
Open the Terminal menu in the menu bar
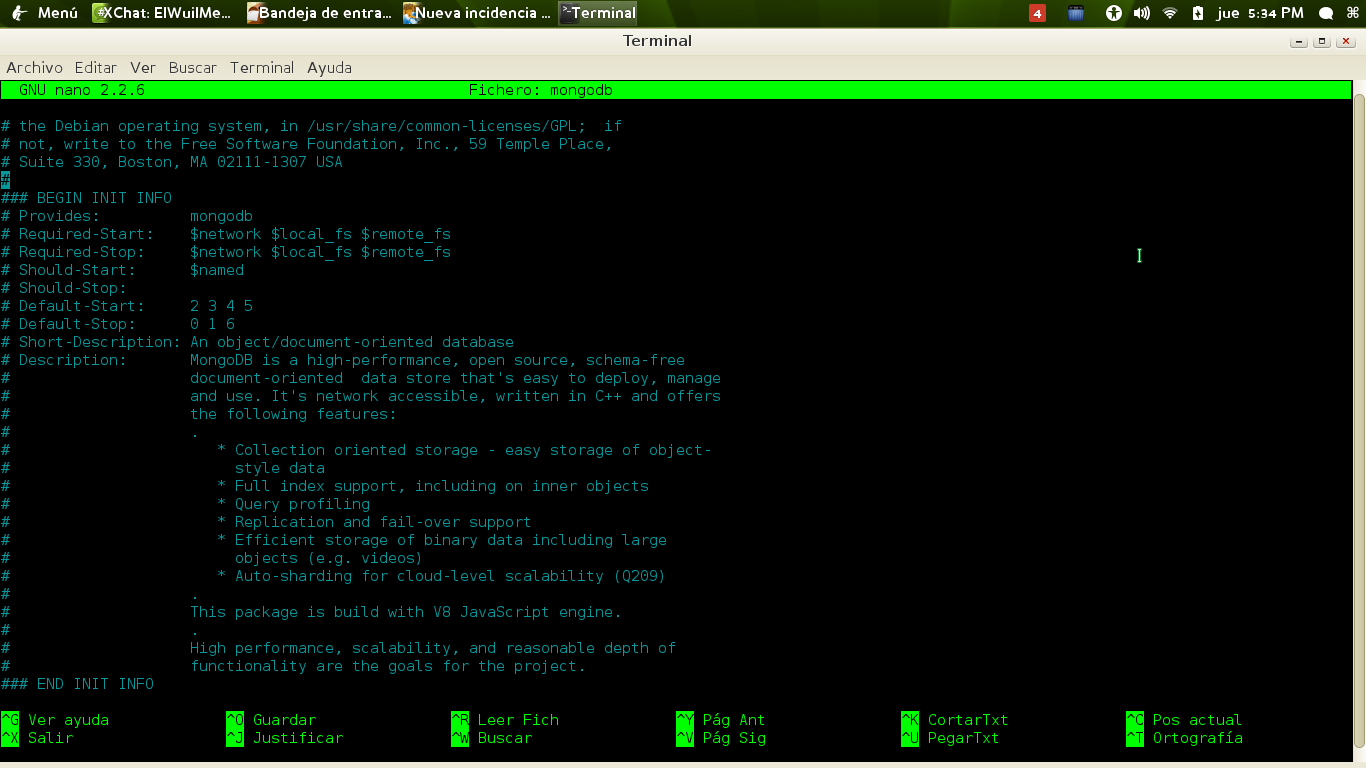[262, 67]
